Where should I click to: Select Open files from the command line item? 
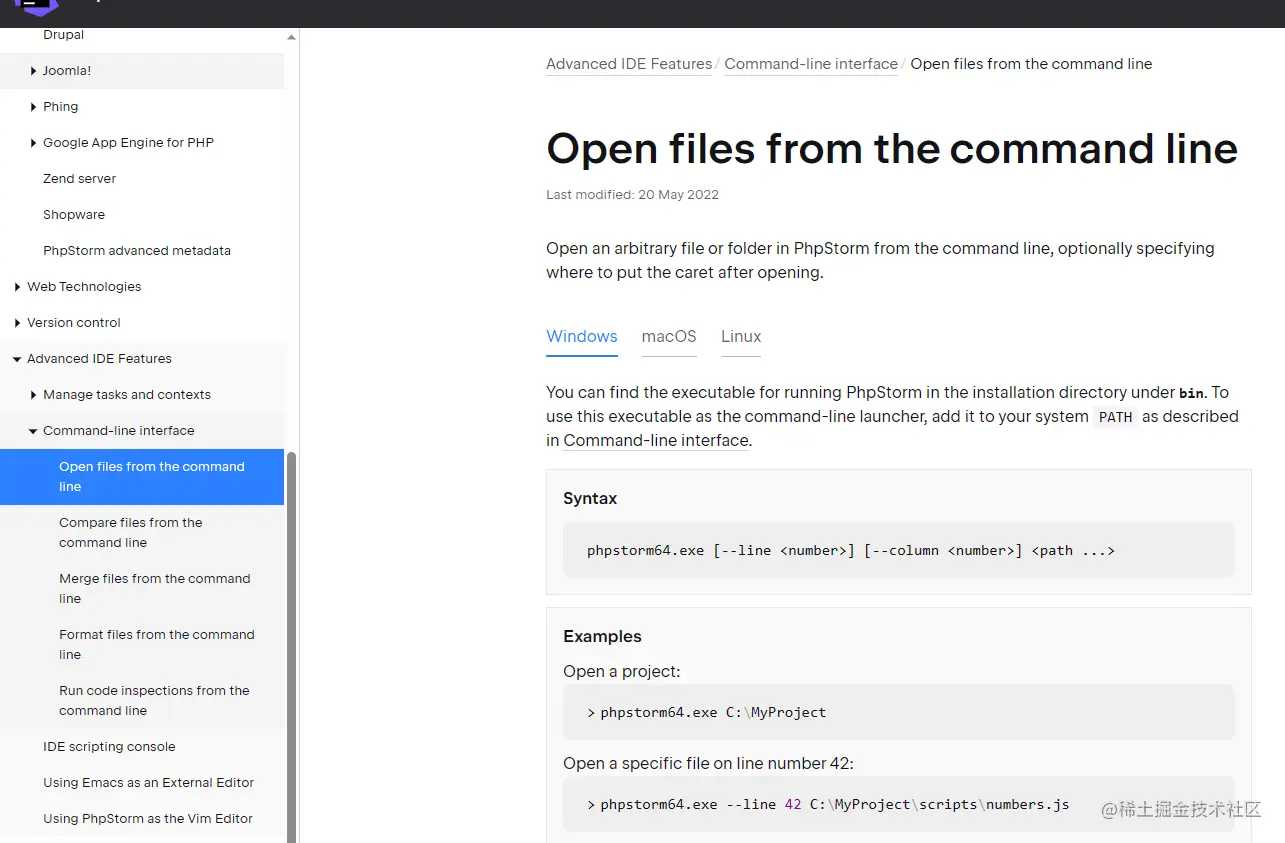[142, 477]
